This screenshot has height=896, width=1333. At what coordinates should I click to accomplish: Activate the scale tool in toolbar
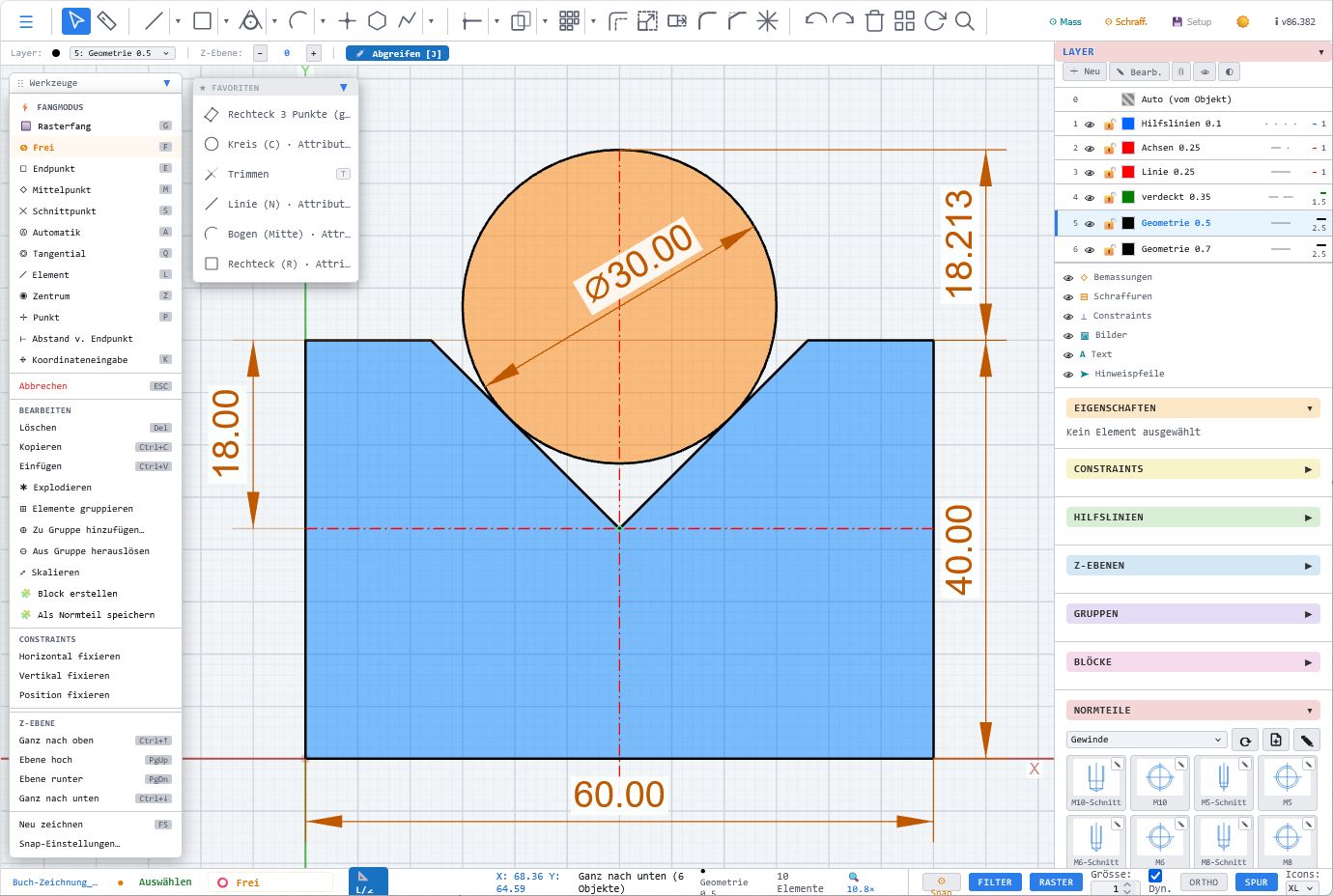coord(647,21)
